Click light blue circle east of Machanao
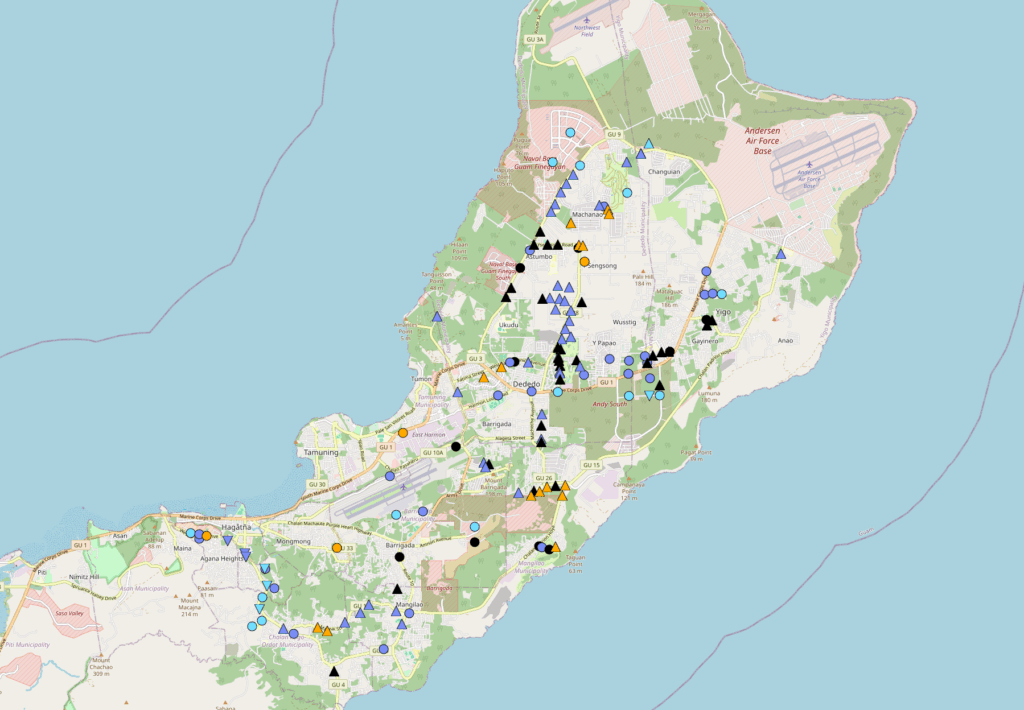Screen dimensions: 1024x710 click(x=627, y=192)
